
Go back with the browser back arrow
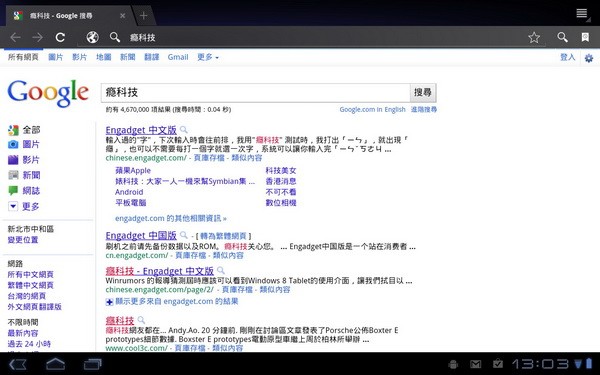pyautogui.click(x=16, y=37)
